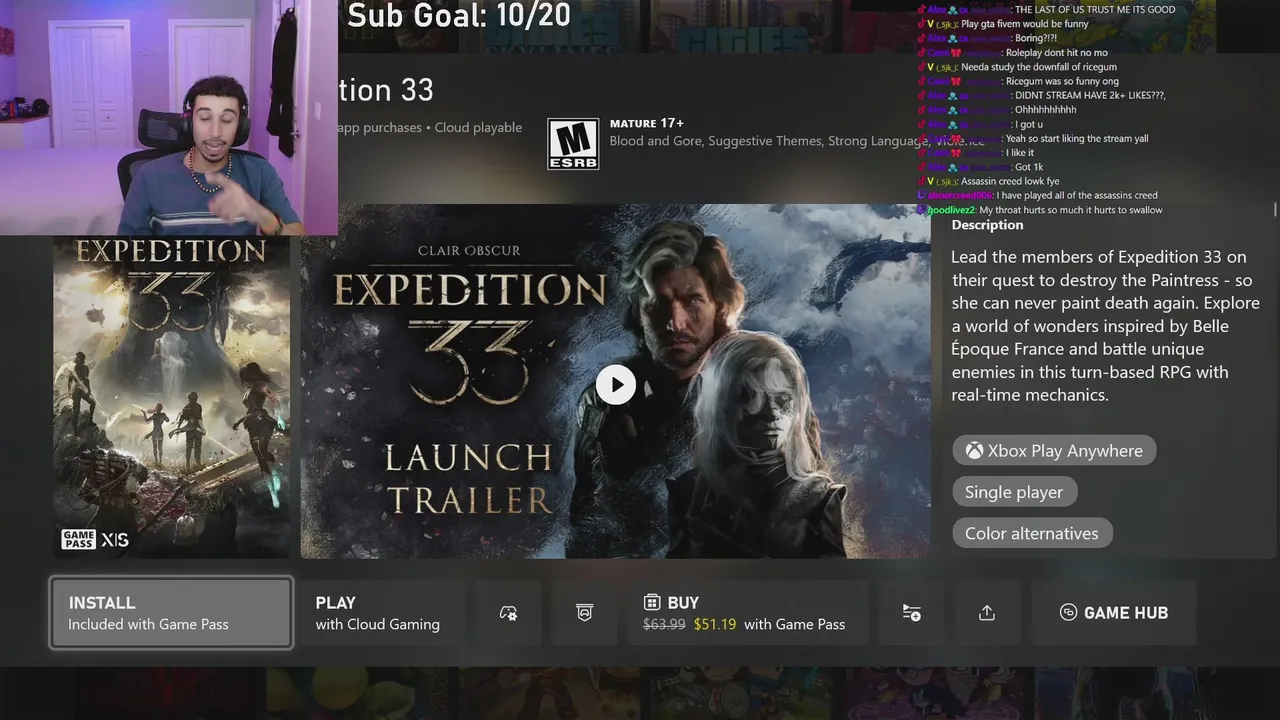
Task: Click the streamer webcam overlay
Action: point(168,117)
